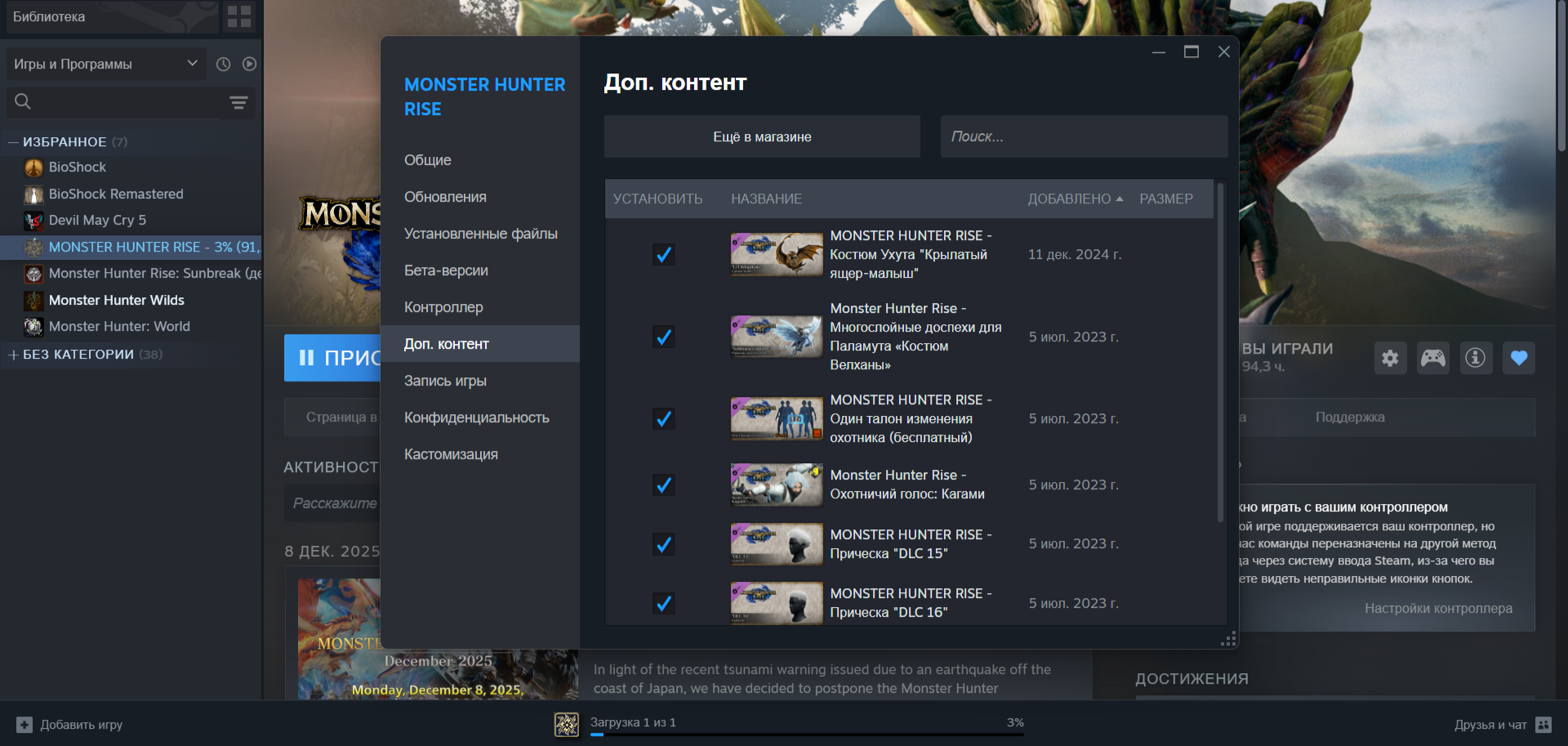The image size is (1568, 746).
Task: Sort DLC list by УСТАНОВИТЬ column
Action: (657, 199)
